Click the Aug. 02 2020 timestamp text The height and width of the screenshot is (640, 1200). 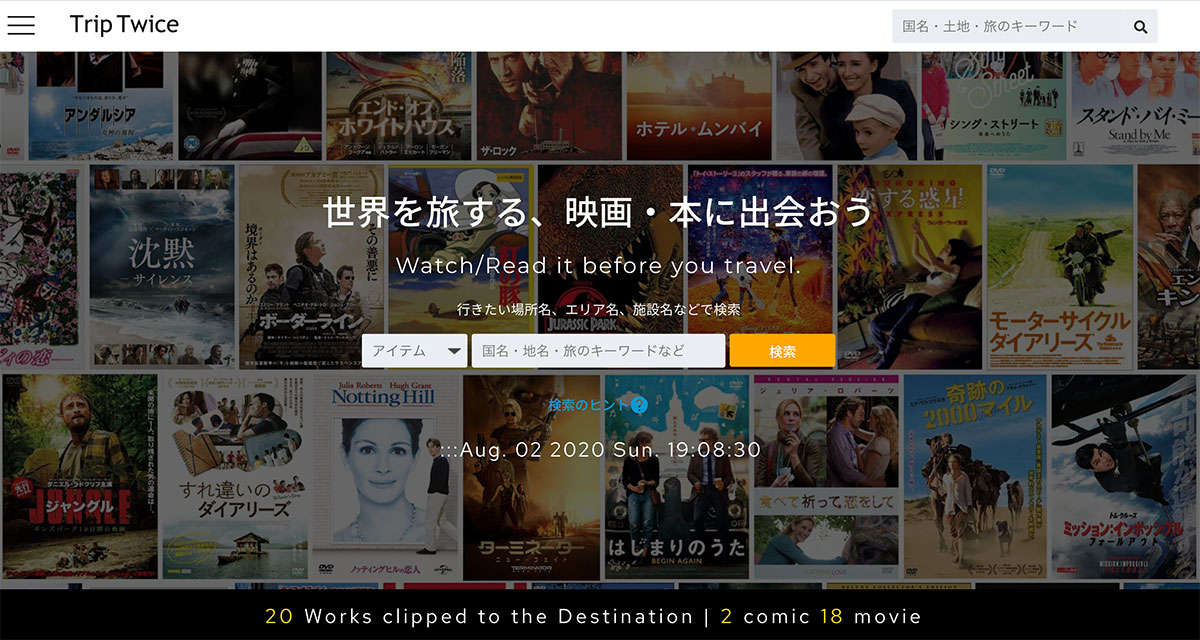pos(600,449)
